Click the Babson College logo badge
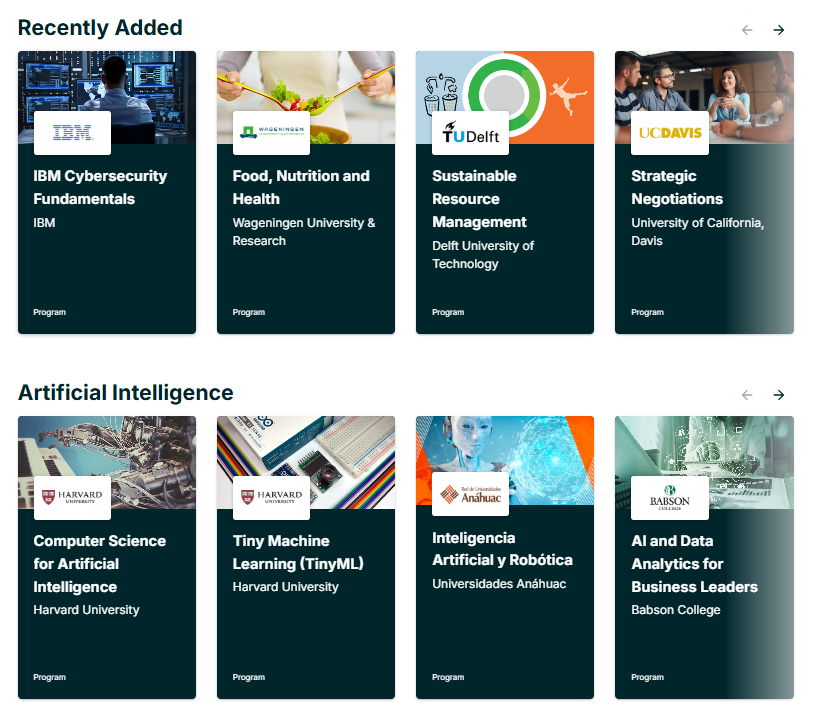This screenshot has width=816, height=717. click(x=669, y=497)
